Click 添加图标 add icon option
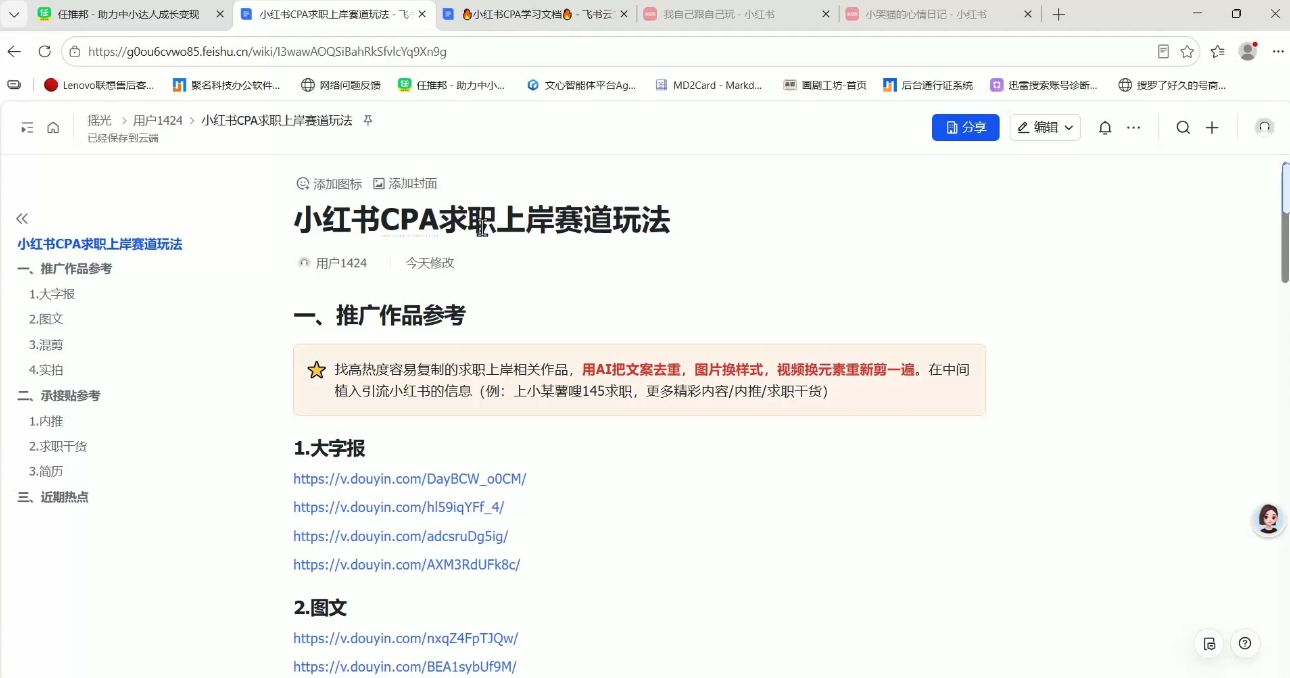1290x678 pixels. coord(329,184)
